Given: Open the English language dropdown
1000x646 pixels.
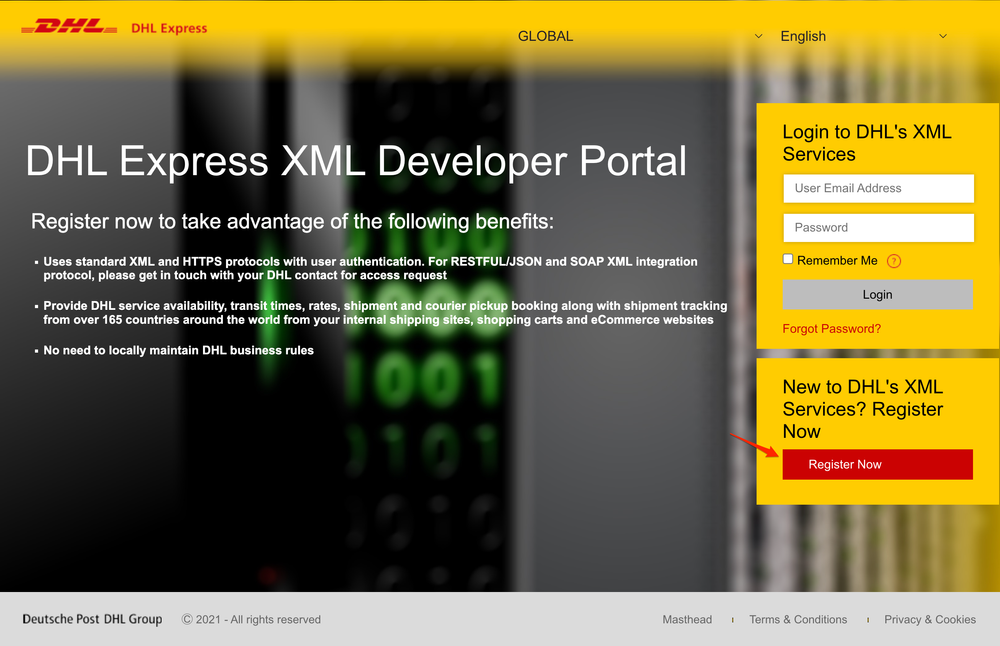Looking at the screenshot, I should (x=803, y=36).
